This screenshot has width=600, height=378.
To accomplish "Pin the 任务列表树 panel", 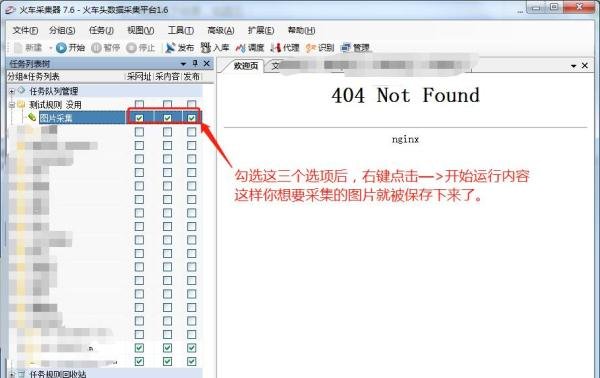I will click(x=195, y=64).
